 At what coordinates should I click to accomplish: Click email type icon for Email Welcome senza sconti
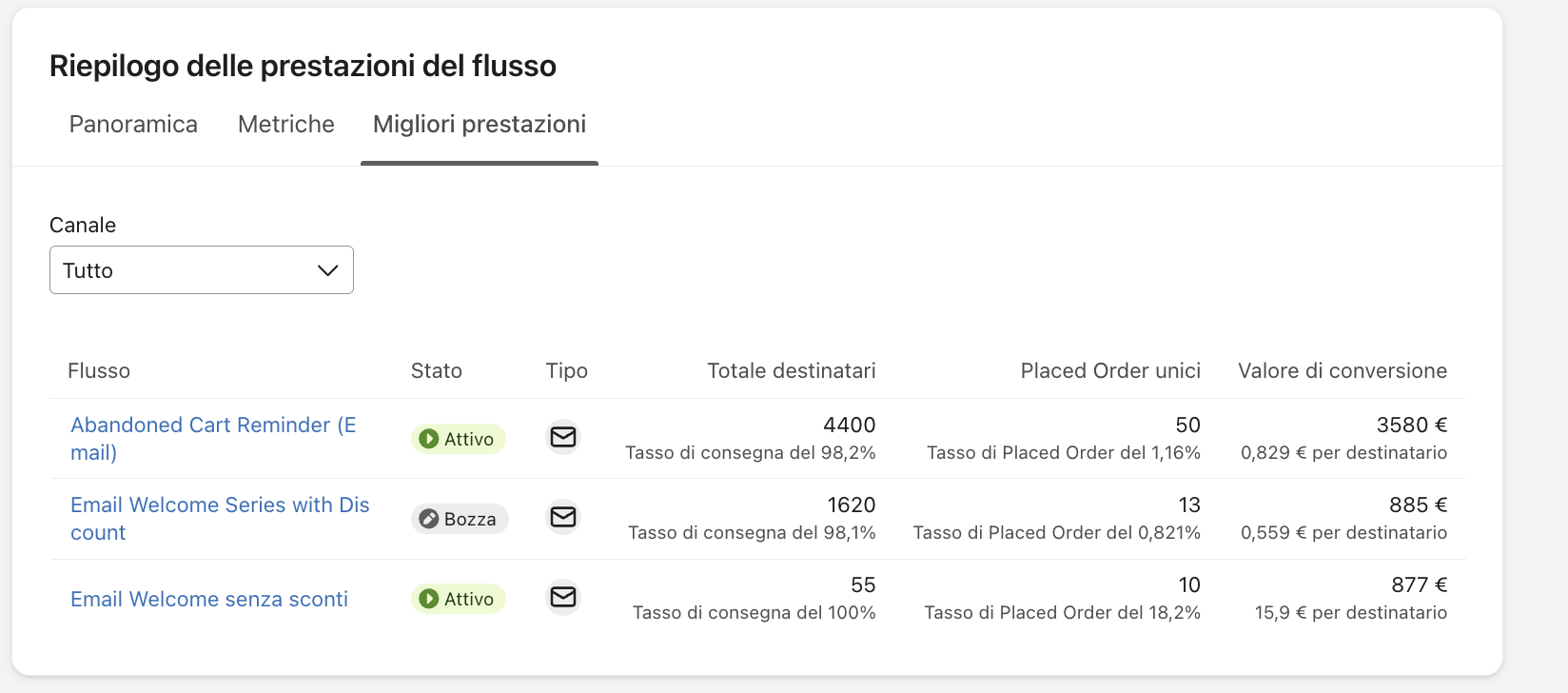point(563,597)
